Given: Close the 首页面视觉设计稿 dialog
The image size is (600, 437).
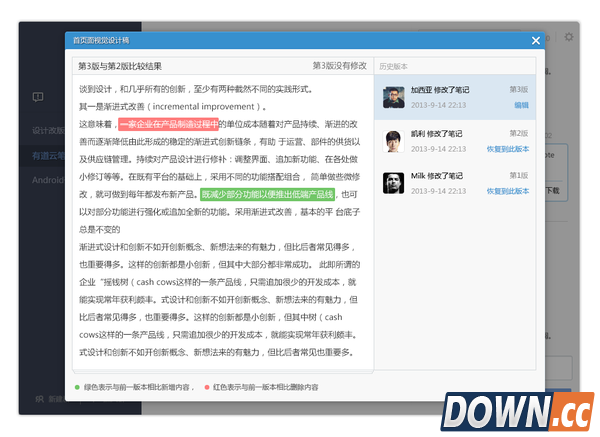Looking at the screenshot, I should click(x=536, y=41).
